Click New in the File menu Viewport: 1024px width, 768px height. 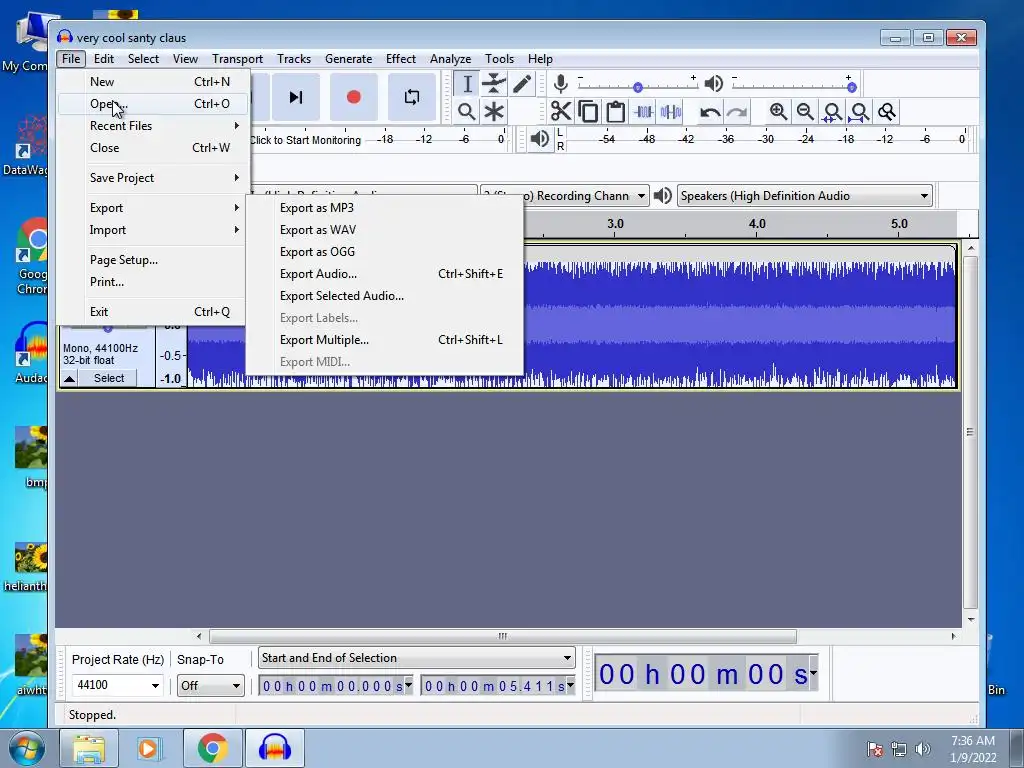[153, 82]
